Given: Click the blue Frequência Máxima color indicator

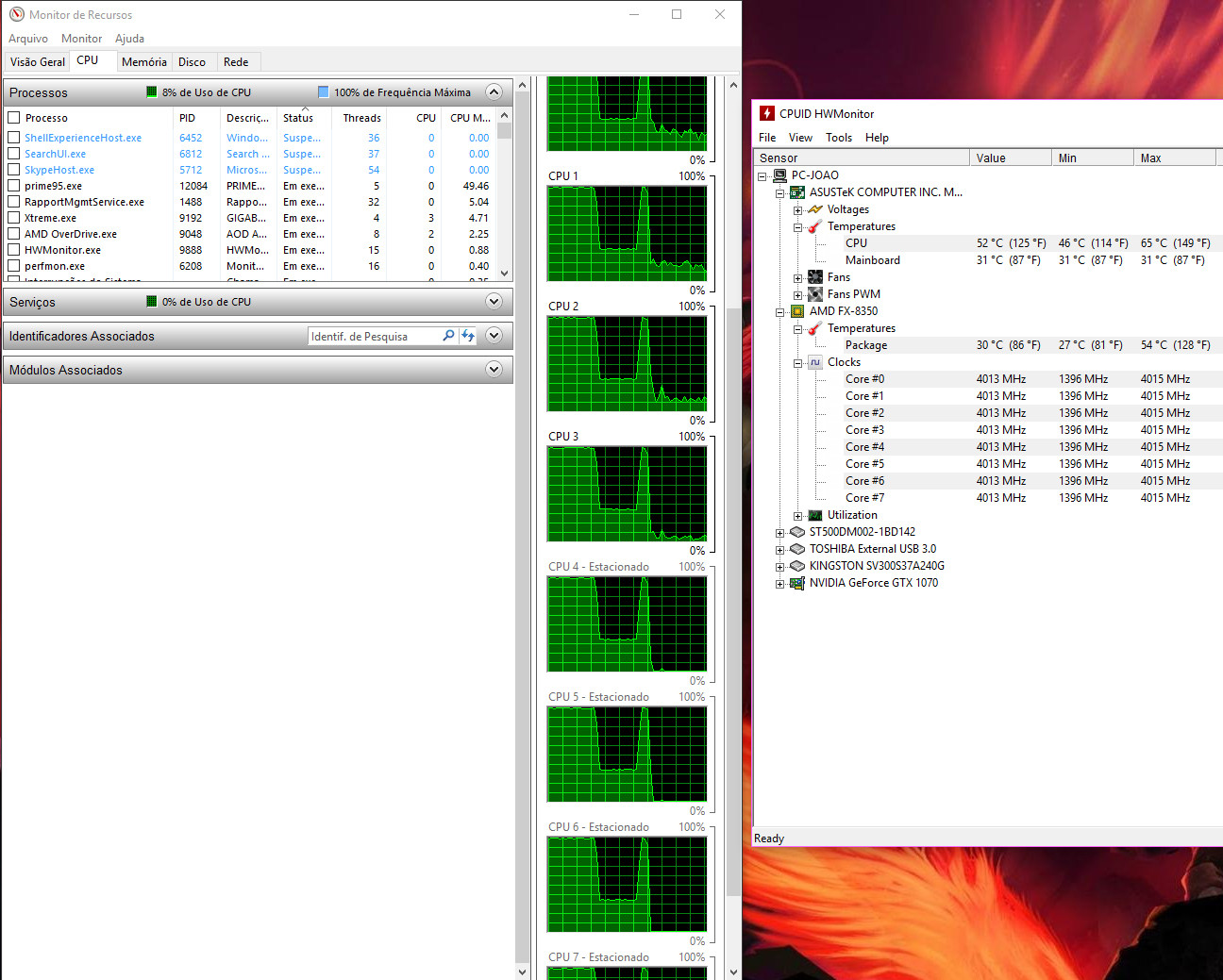Looking at the screenshot, I should (324, 92).
